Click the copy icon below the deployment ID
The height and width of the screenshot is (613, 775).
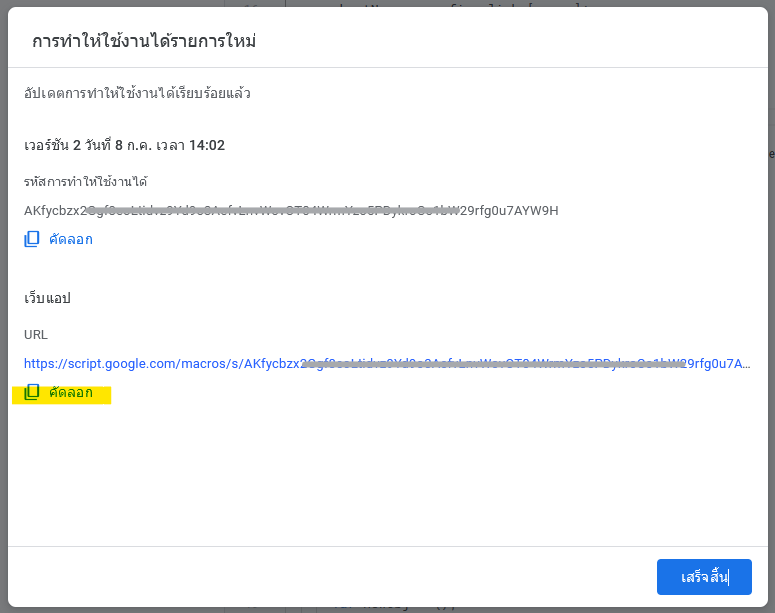[x=32, y=239]
